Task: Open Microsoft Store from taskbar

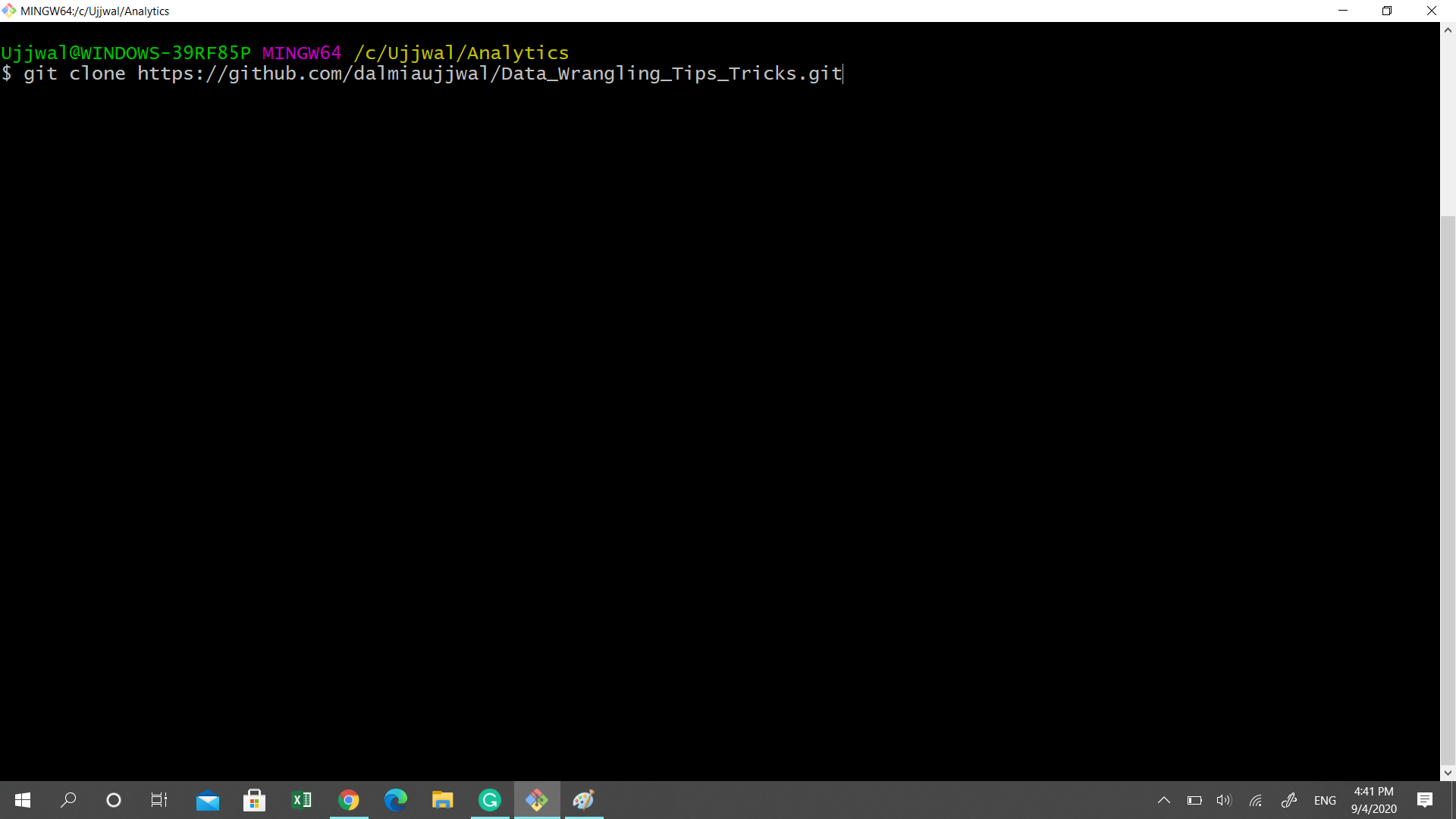Action: 255,800
